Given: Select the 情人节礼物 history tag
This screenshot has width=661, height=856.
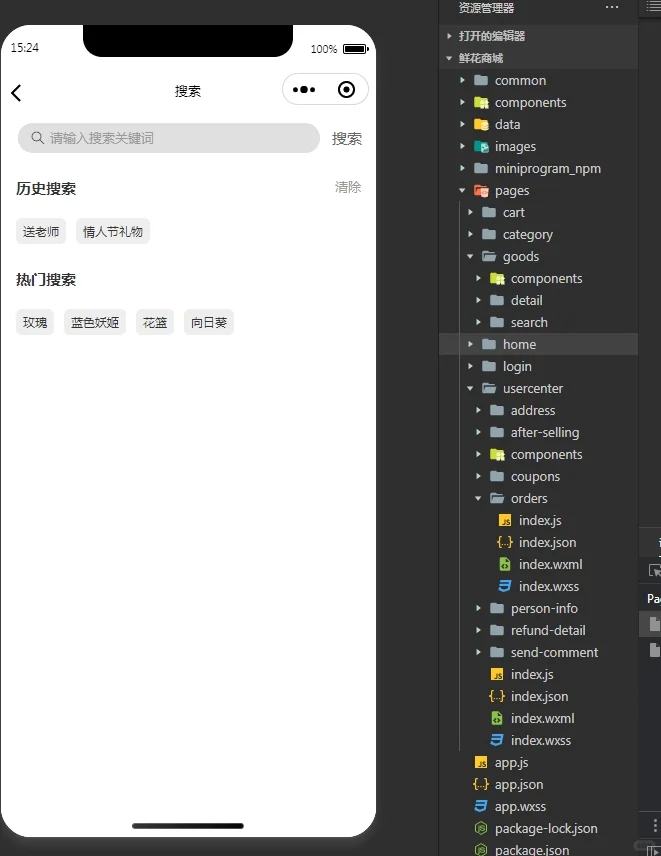Looking at the screenshot, I should click(113, 231).
